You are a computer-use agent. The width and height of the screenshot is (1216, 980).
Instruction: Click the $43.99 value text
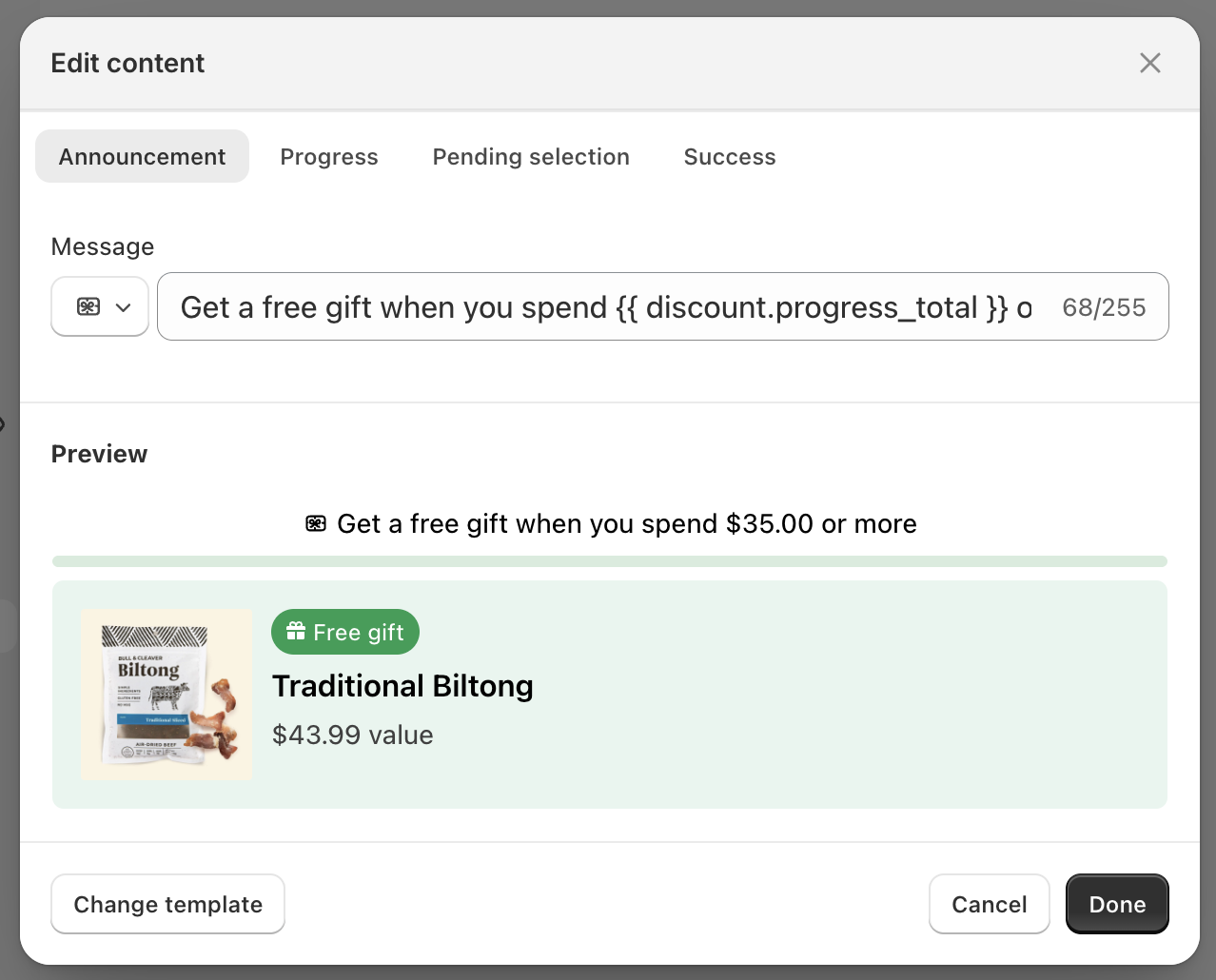353,735
